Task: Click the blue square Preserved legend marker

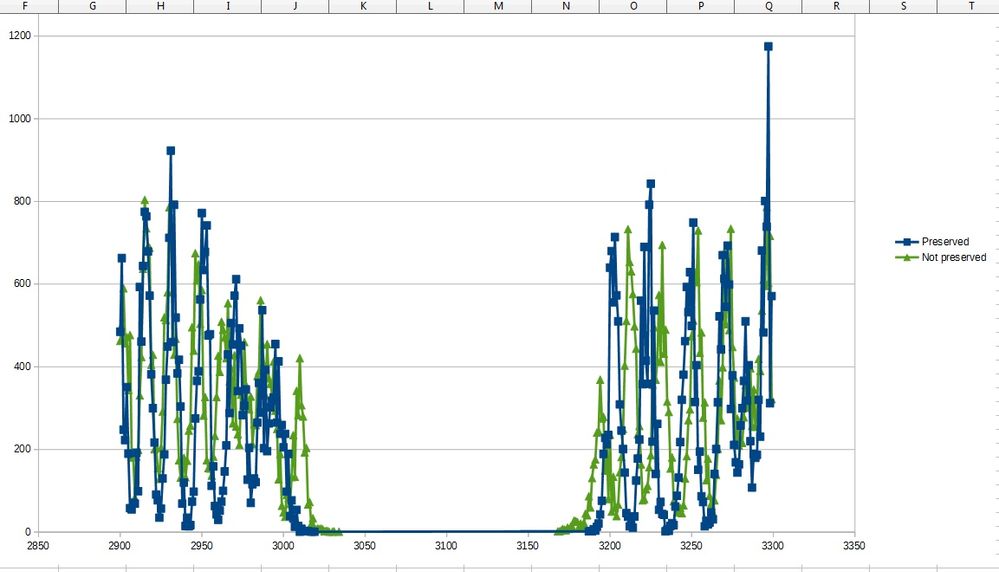Action: [907, 242]
